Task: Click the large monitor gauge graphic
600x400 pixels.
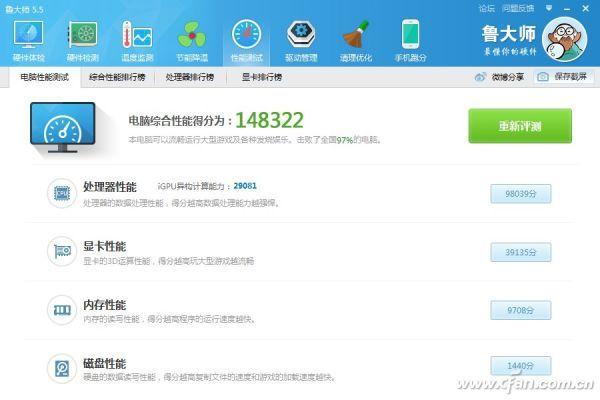Action: (x=63, y=127)
